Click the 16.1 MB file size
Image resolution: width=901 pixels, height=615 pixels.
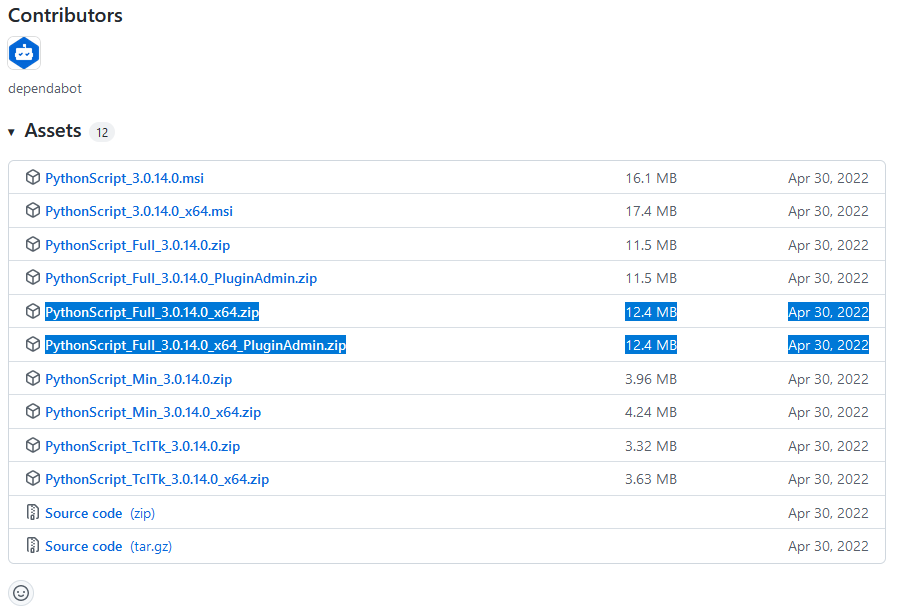click(x=651, y=178)
